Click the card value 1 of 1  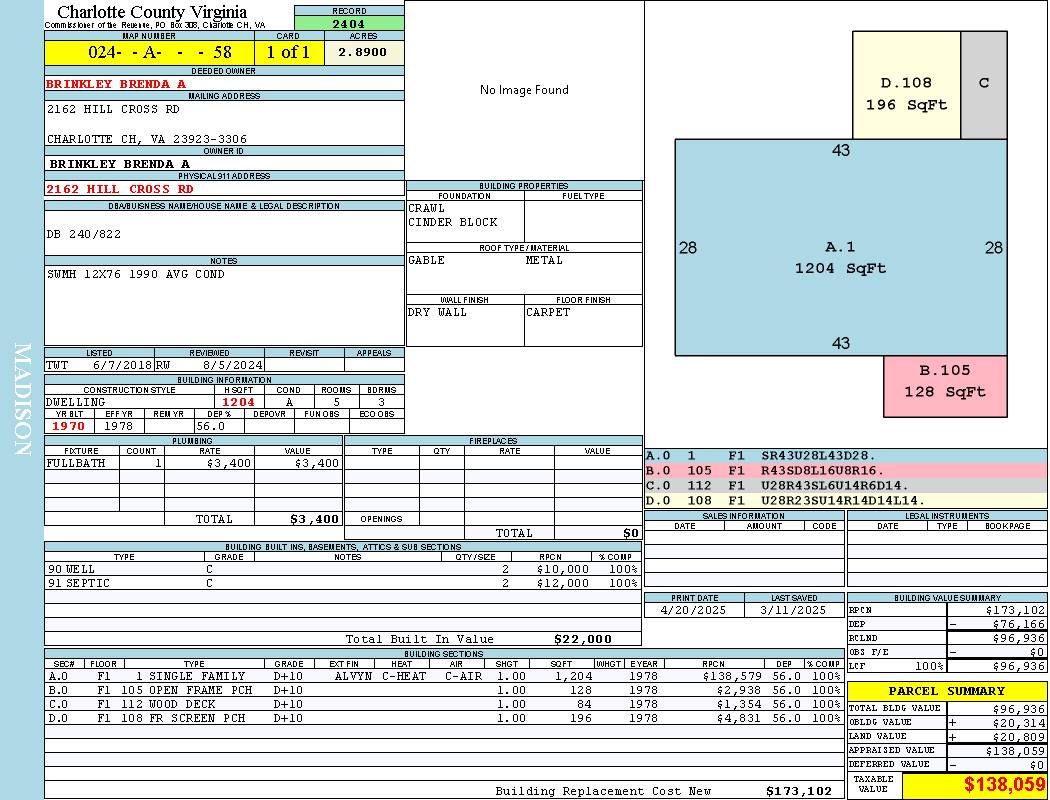(288, 52)
